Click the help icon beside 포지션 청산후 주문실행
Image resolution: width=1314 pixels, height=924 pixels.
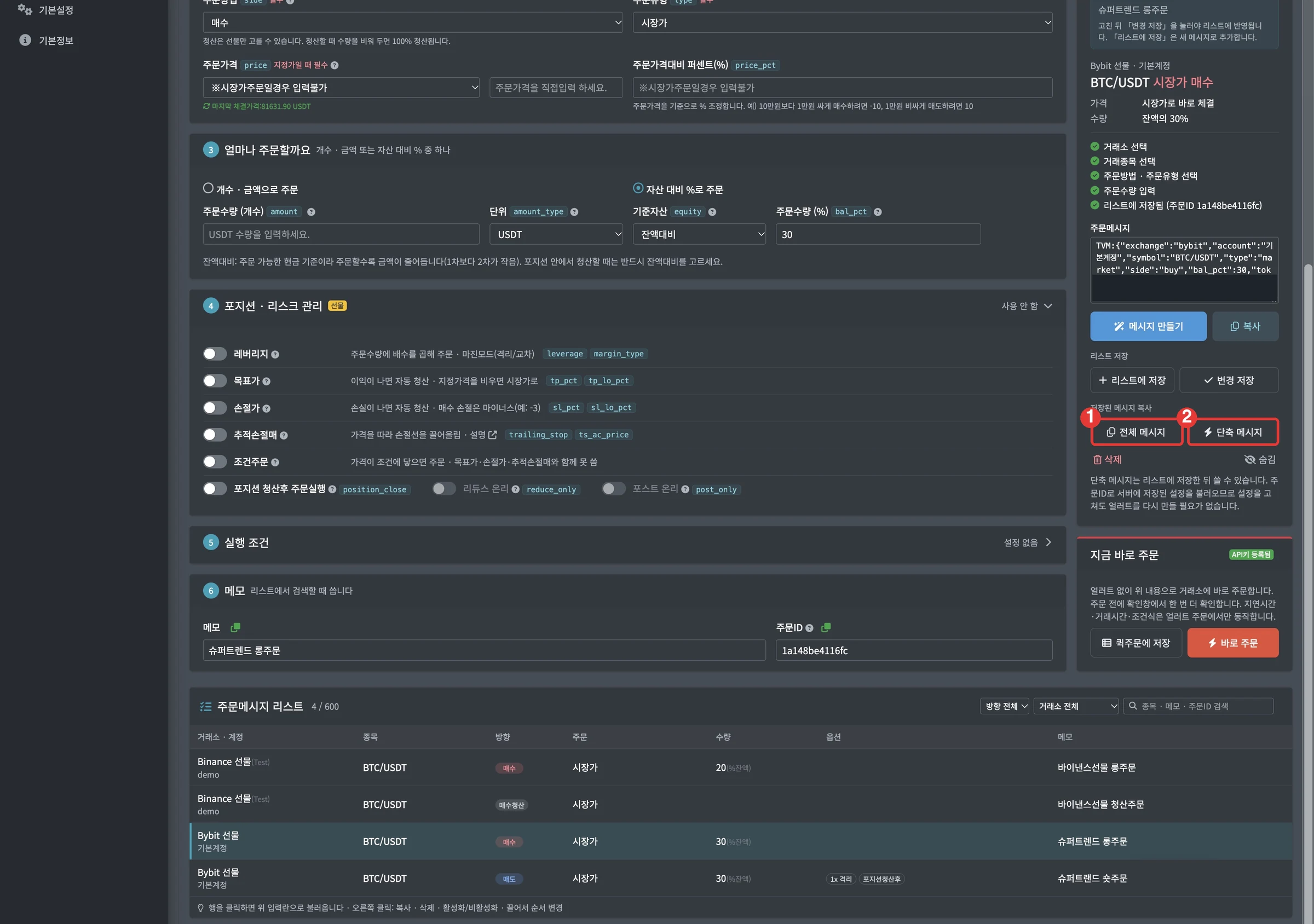[x=332, y=490]
